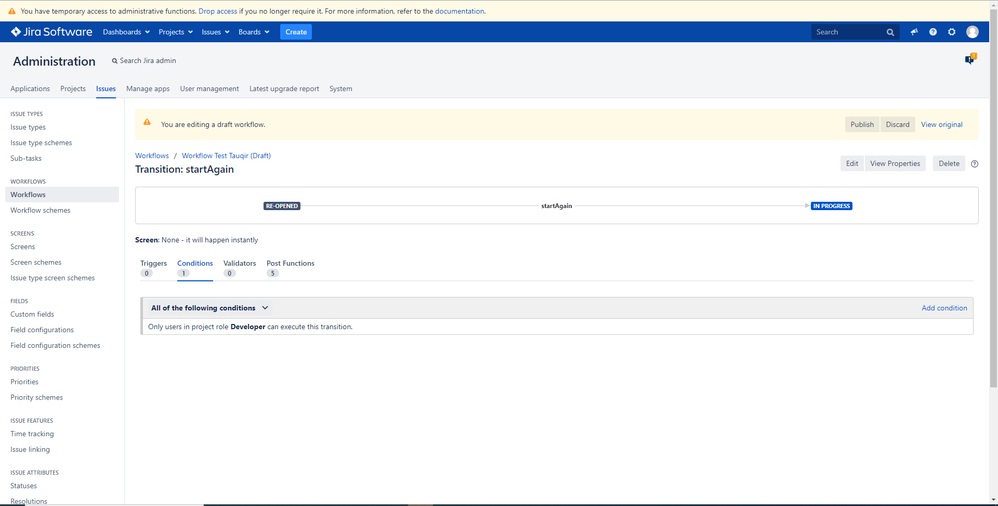Open Screens in the sidebar

(22, 246)
